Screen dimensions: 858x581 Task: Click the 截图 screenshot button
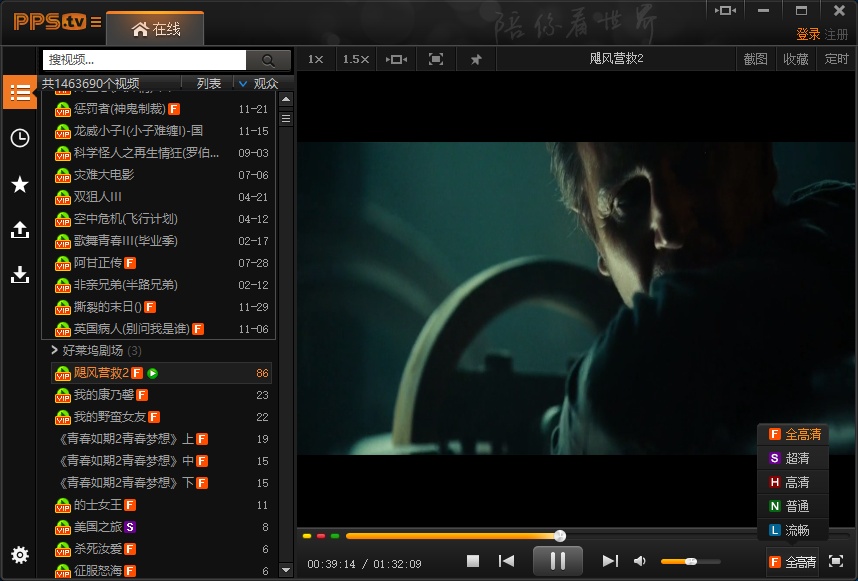(755, 59)
